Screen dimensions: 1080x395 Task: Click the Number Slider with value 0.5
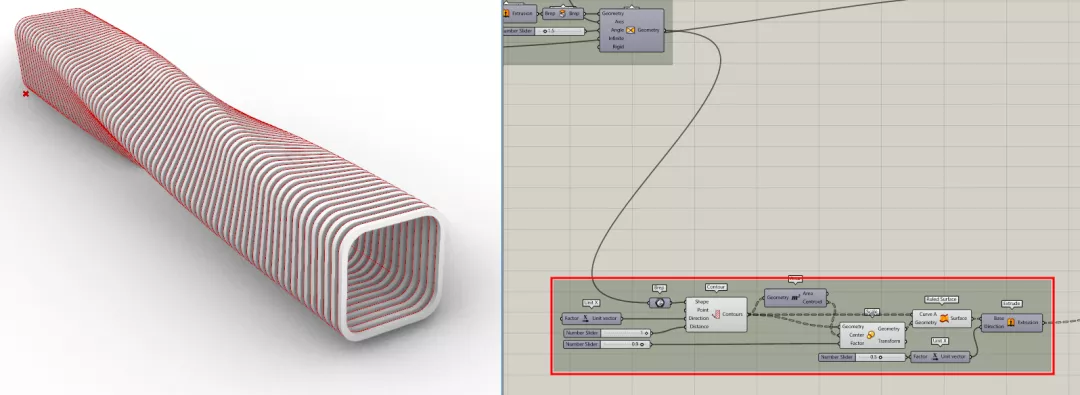(862, 357)
